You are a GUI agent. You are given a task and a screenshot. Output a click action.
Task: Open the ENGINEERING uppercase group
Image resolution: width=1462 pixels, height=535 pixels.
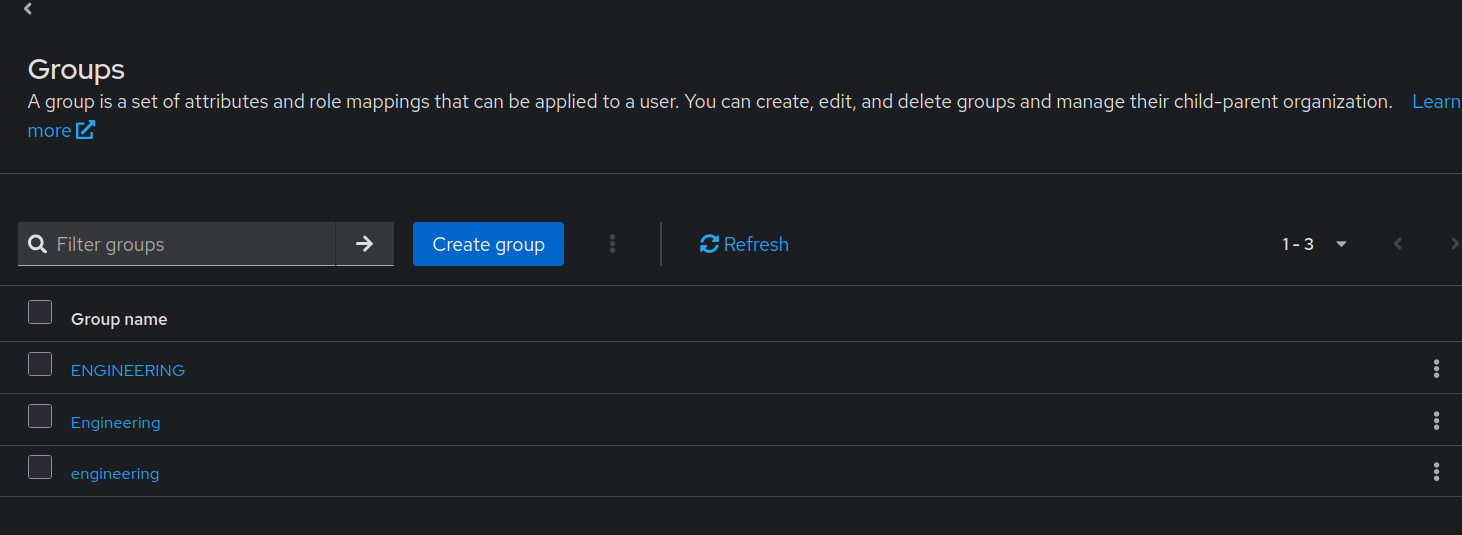128,370
